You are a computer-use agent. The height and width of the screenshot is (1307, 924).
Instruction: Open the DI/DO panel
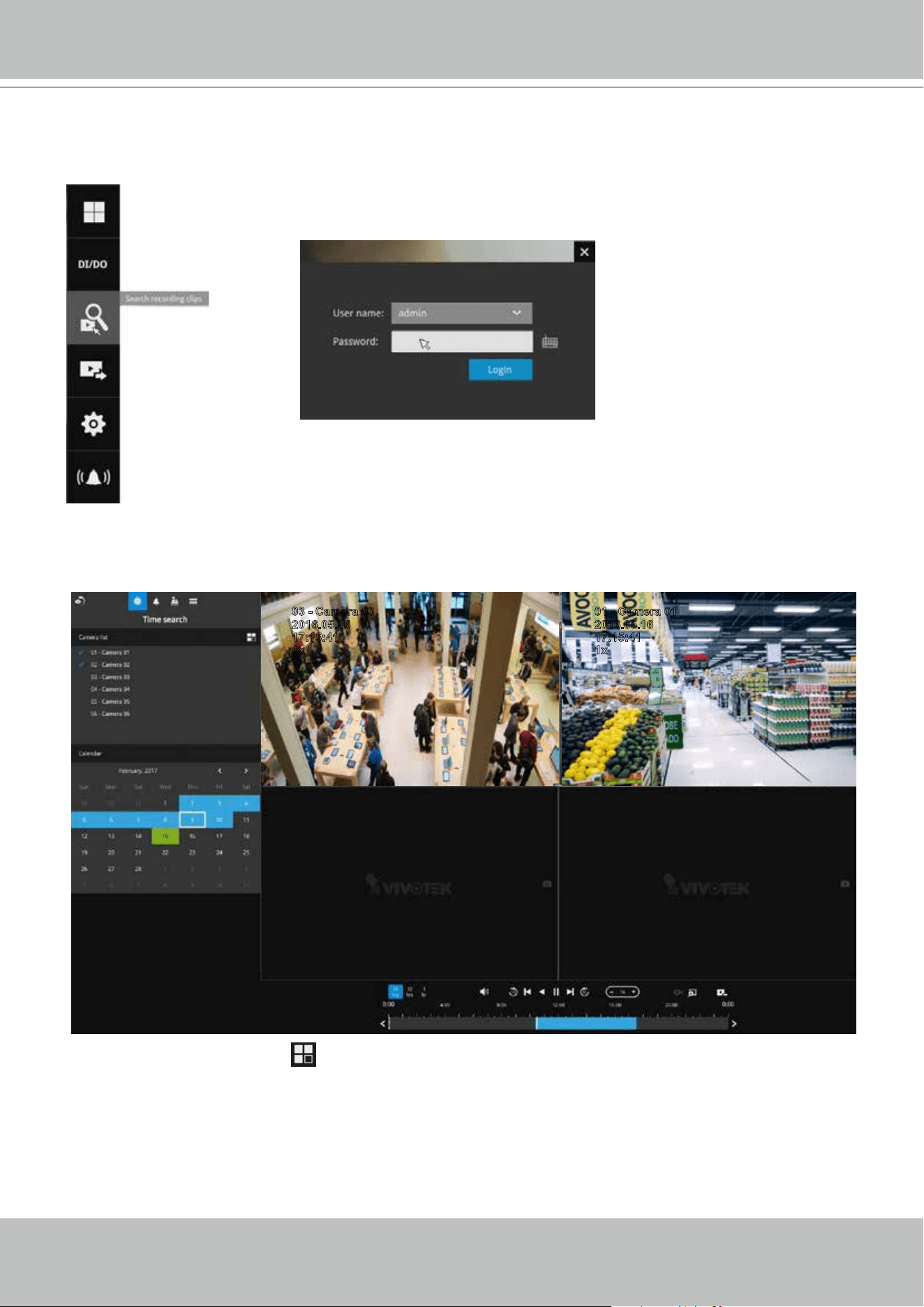click(x=94, y=265)
